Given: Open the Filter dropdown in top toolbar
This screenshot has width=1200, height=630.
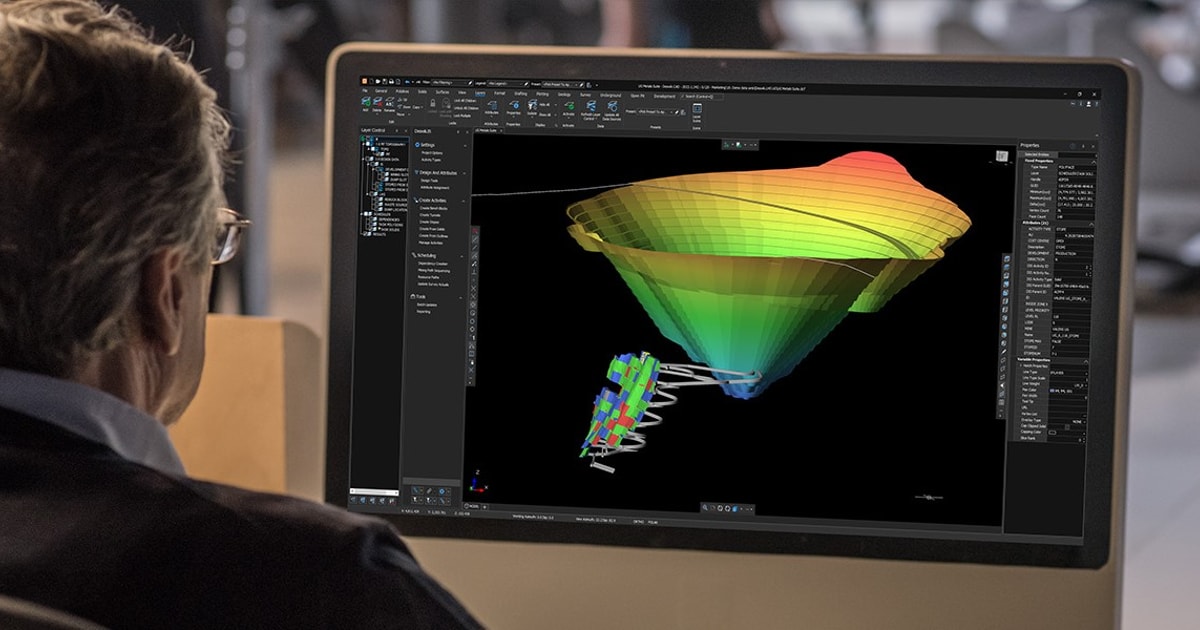Looking at the screenshot, I should click(450, 83).
